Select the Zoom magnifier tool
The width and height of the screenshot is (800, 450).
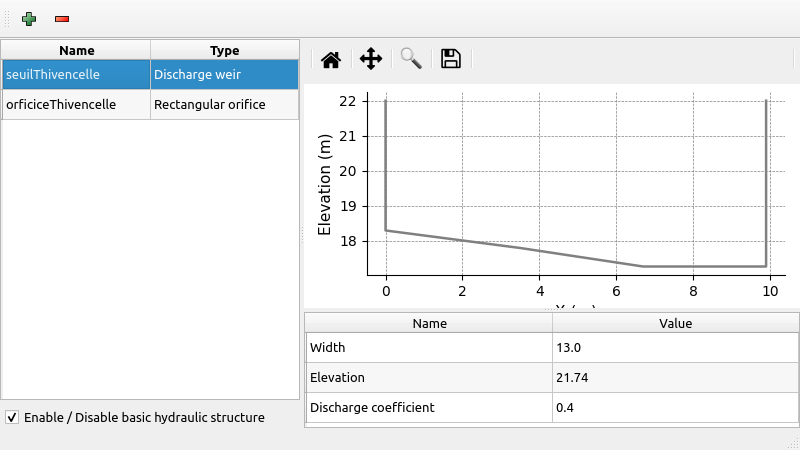(411, 59)
